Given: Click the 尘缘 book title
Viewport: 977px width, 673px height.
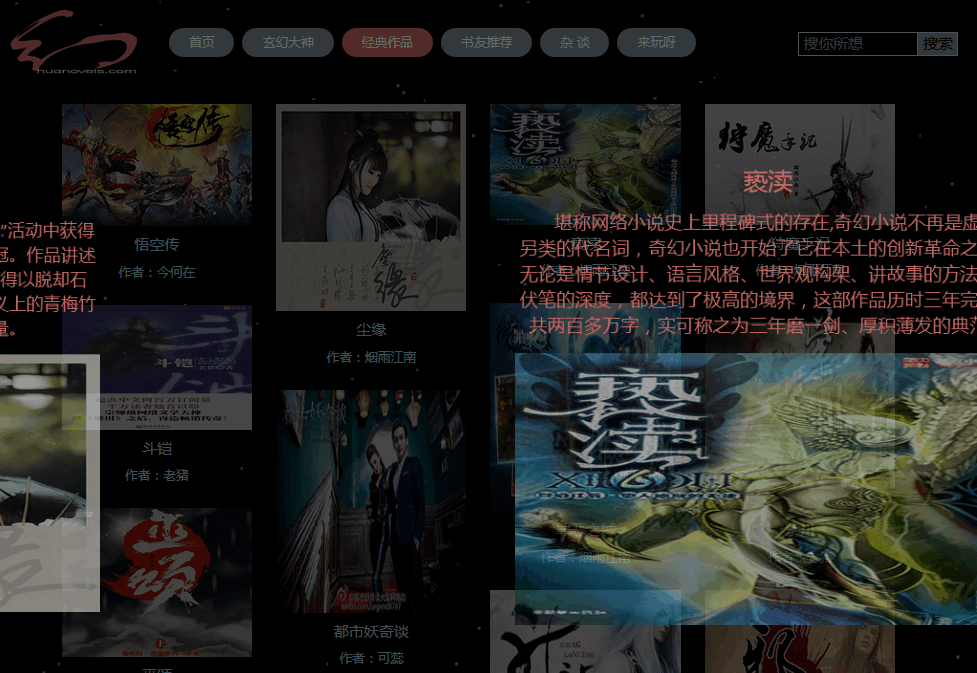Looking at the screenshot, I should click(371, 330).
